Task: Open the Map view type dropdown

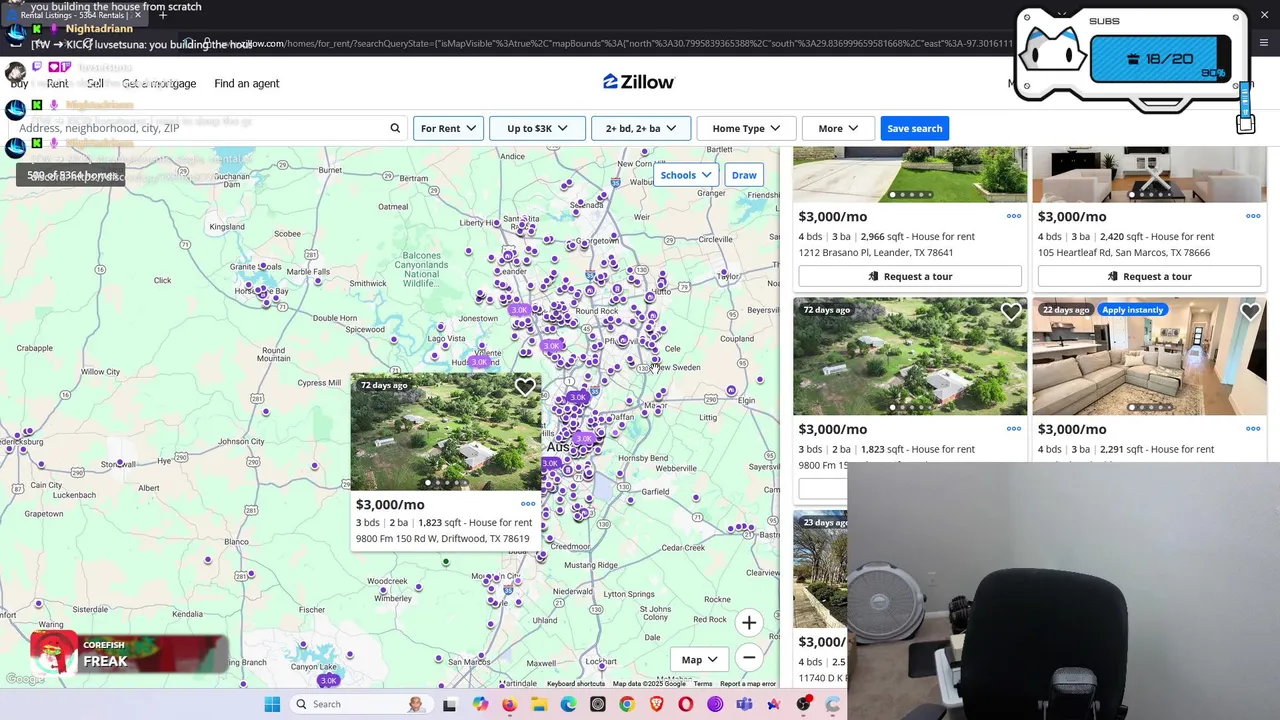Action: [700, 659]
